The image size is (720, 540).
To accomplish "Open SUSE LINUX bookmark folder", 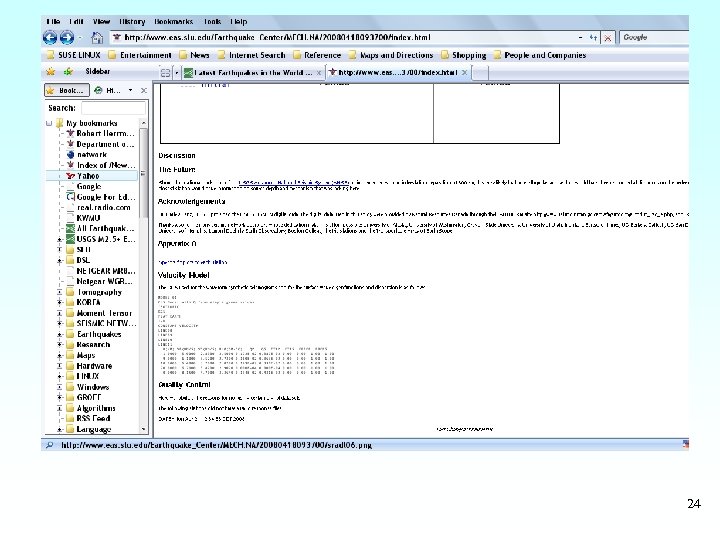I will [x=73, y=55].
